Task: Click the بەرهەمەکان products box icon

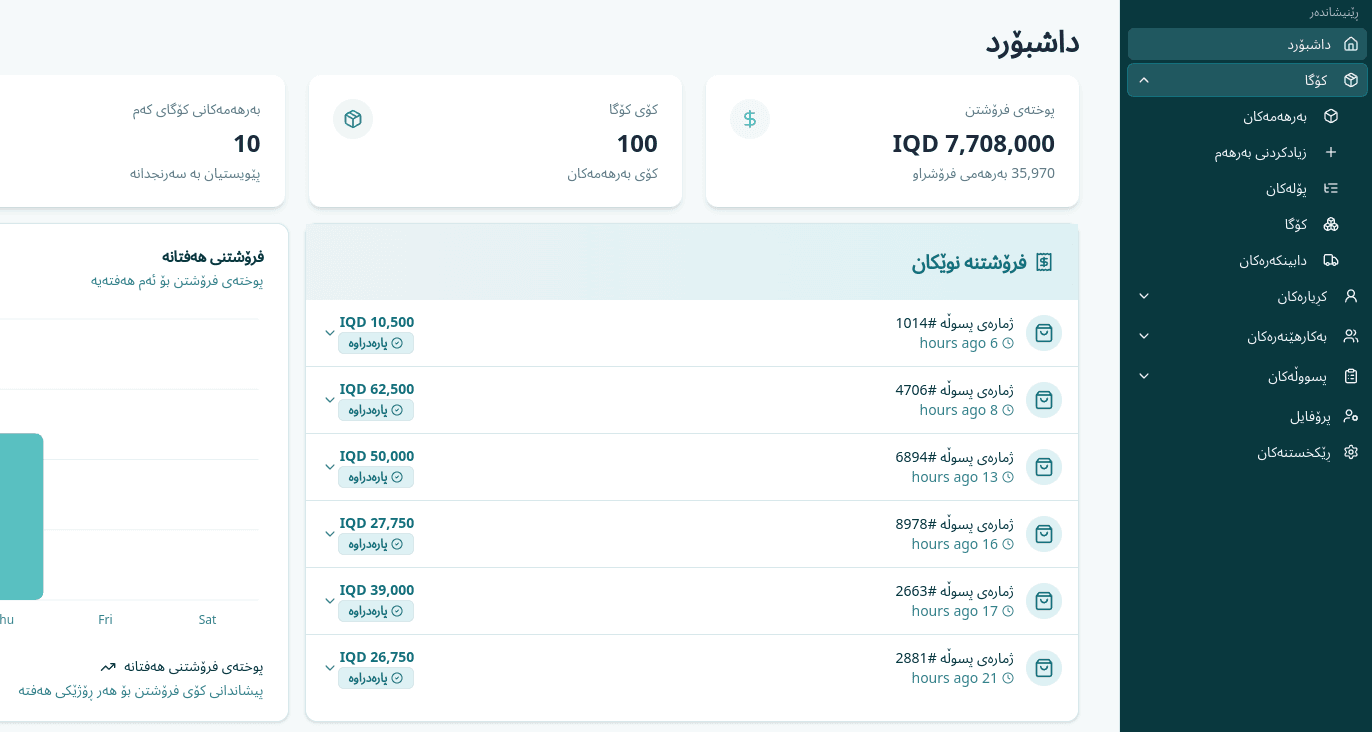Action: click(x=1331, y=116)
